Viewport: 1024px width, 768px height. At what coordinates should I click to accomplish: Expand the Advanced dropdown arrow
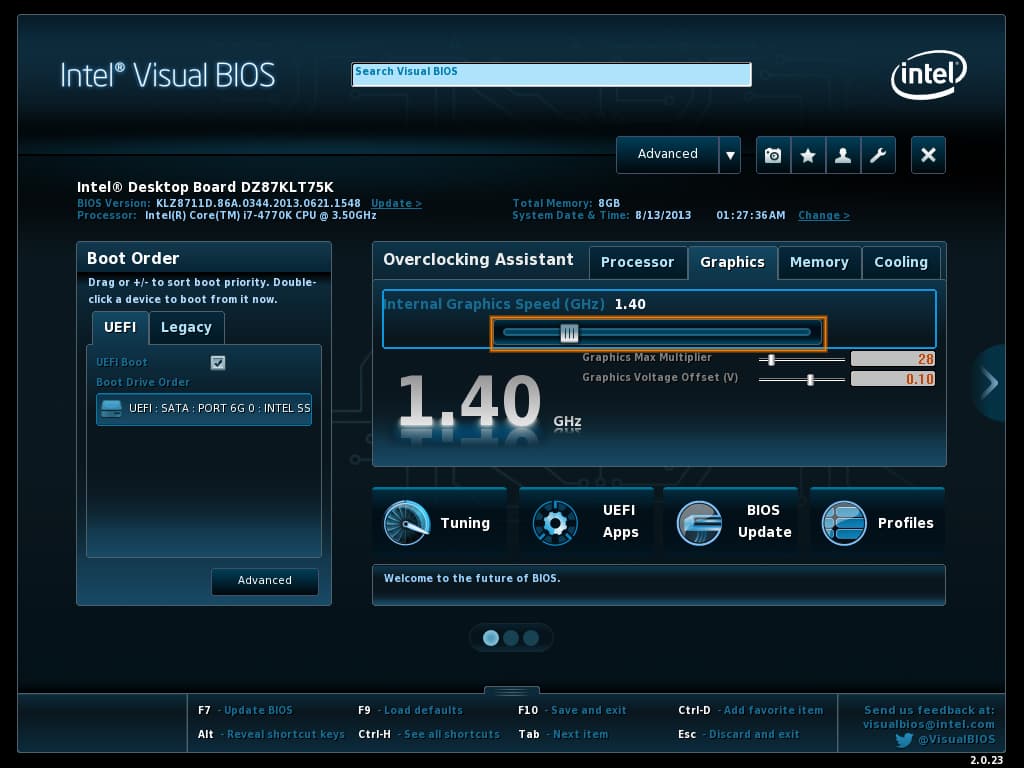click(730, 155)
